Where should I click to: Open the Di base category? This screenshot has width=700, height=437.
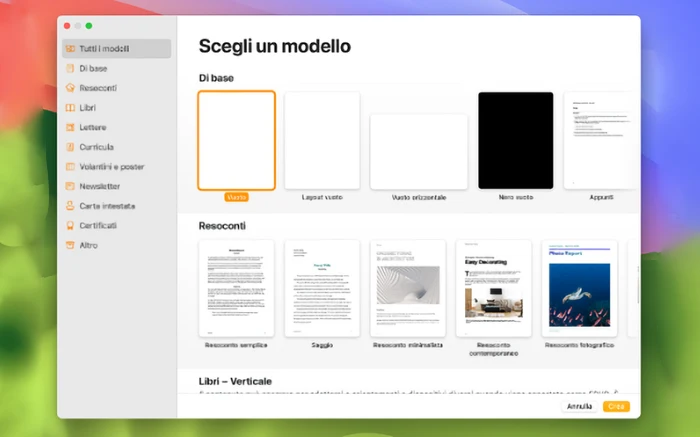tap(93, 68)
